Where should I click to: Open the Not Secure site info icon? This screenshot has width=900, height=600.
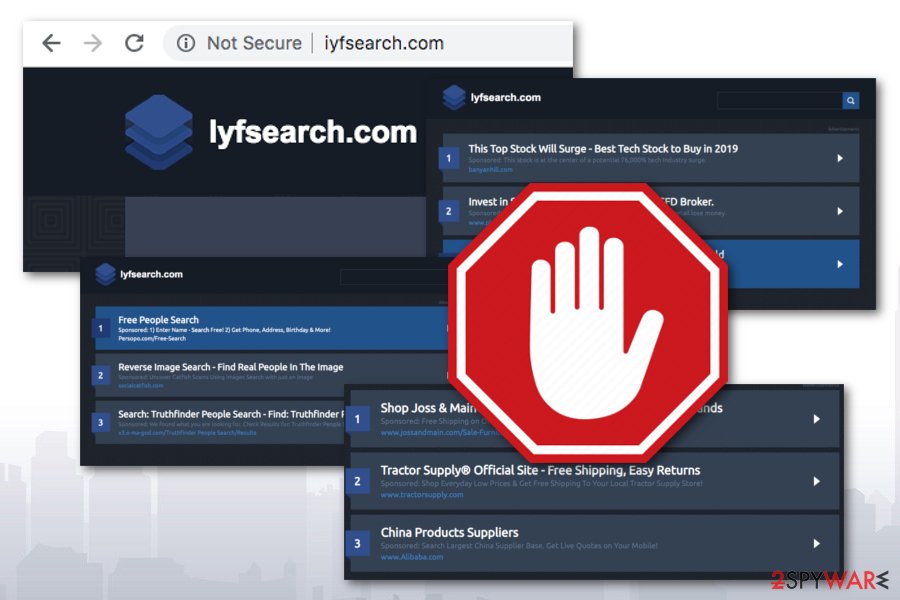click(x=185, y=43)
